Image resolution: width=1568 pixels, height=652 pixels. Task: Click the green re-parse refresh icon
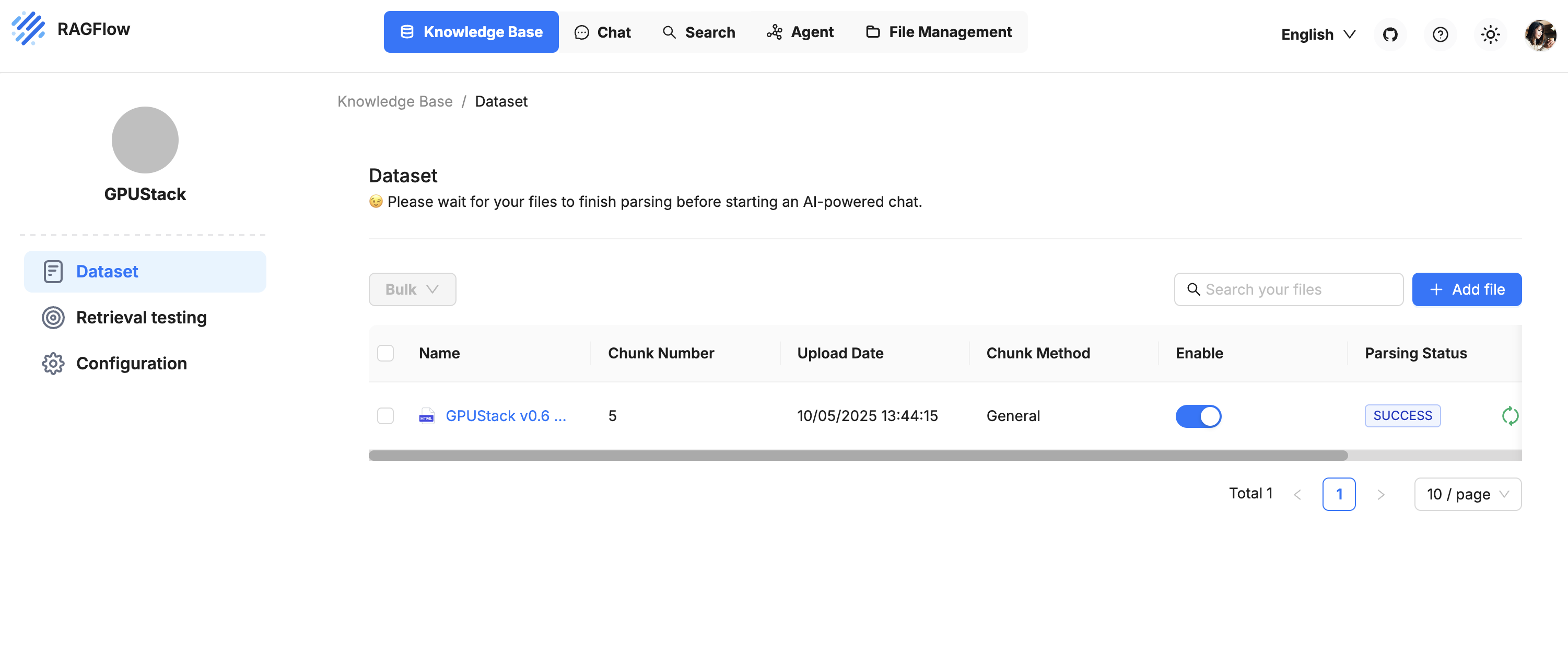[x=1510, y=416]
